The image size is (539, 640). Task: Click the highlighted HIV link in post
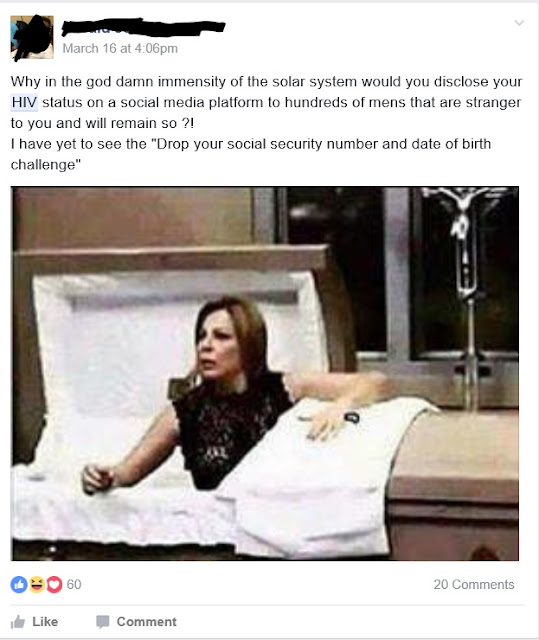point(24,102)
